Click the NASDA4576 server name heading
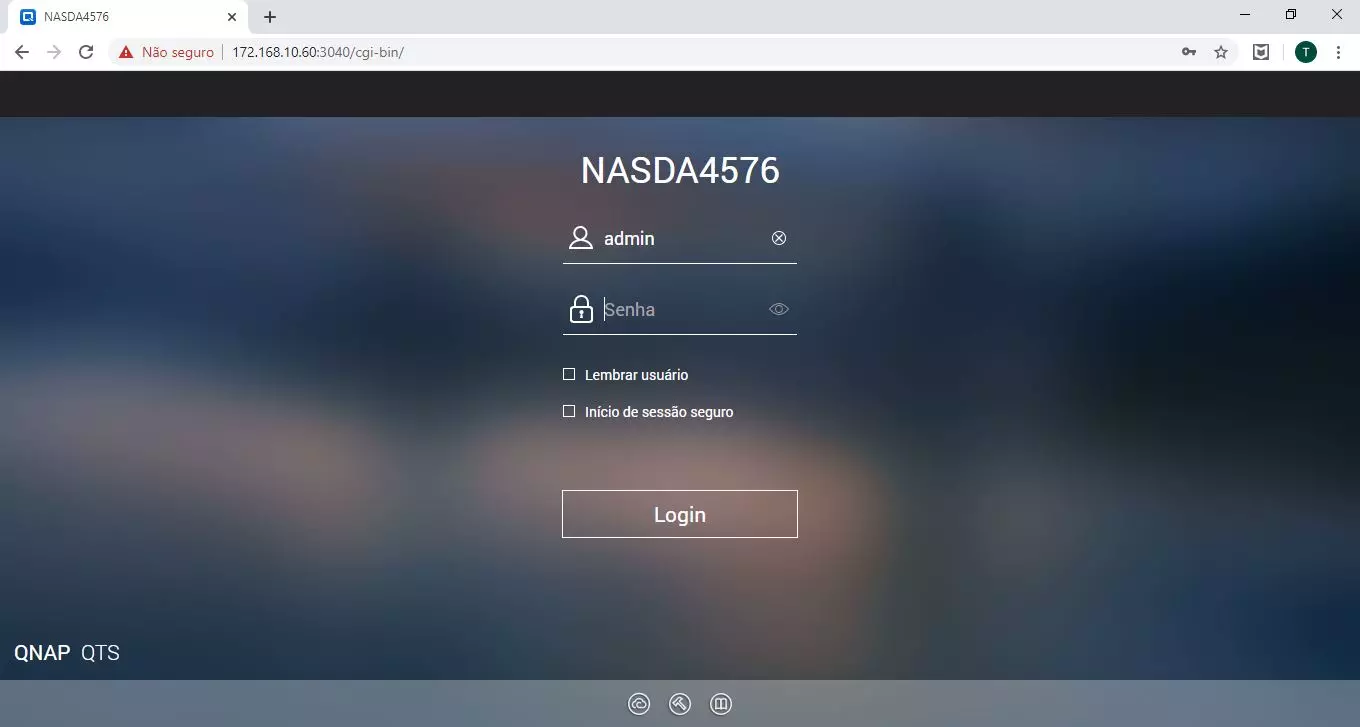 pyautogui.click(x=680, y=171)
